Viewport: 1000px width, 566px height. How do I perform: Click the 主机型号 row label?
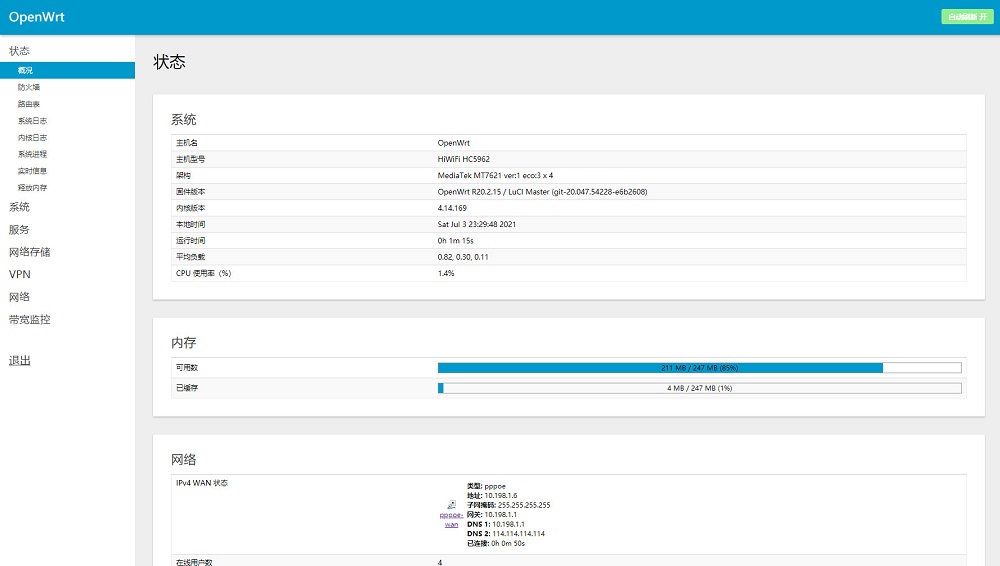click(190, 159)
